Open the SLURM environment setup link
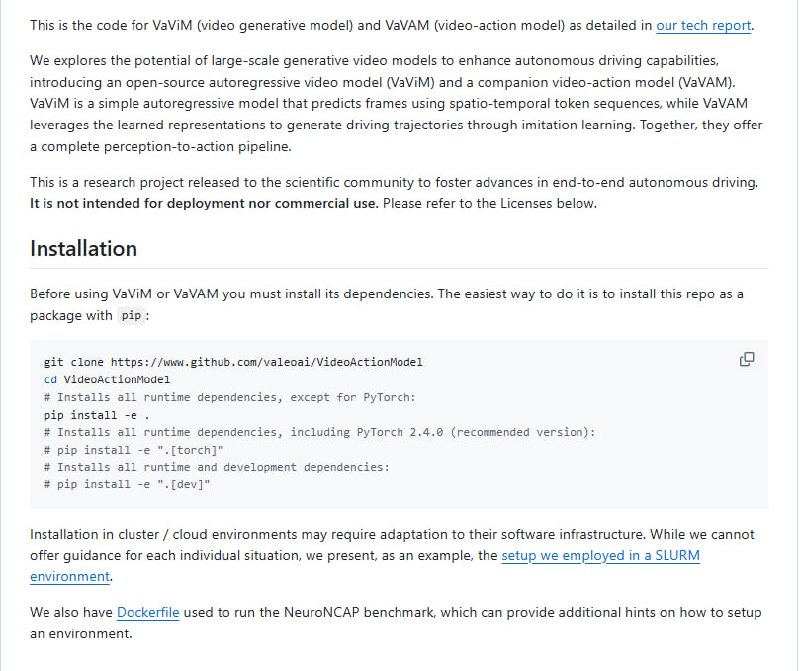The image size is (800, 671). pyautogui.click(x=600, y=555)
